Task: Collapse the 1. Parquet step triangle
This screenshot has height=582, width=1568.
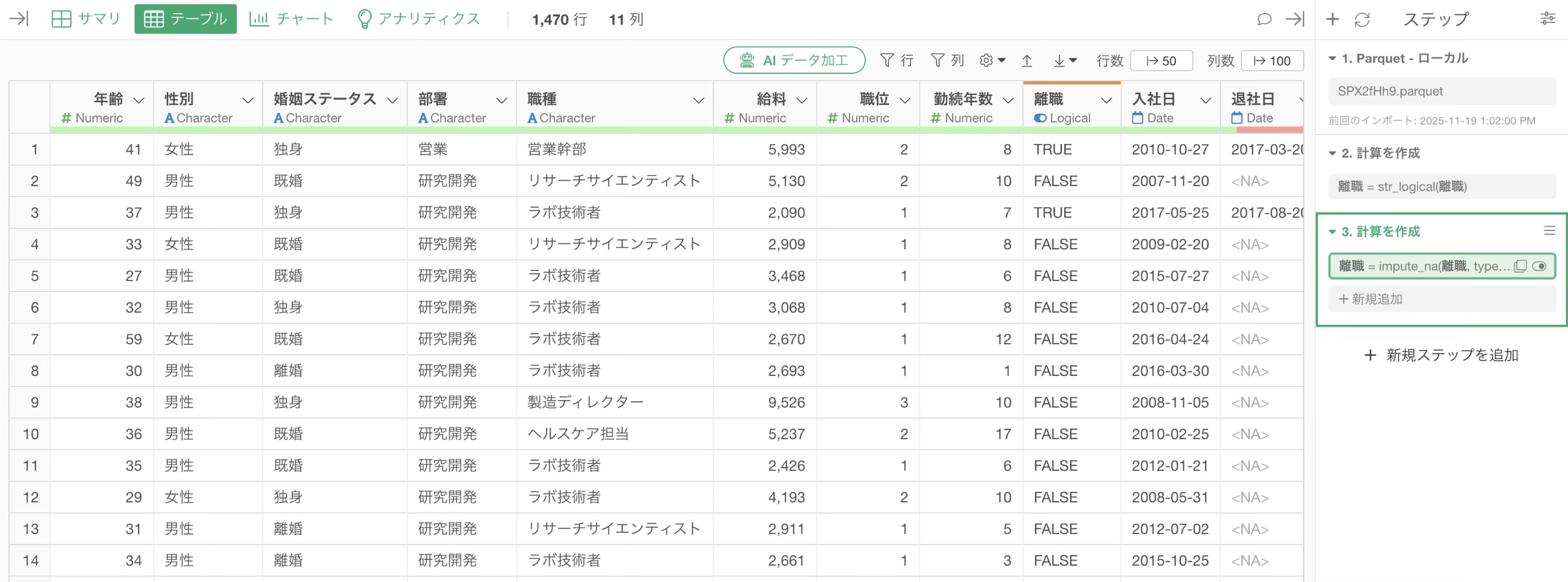Action: point(1332,59)
